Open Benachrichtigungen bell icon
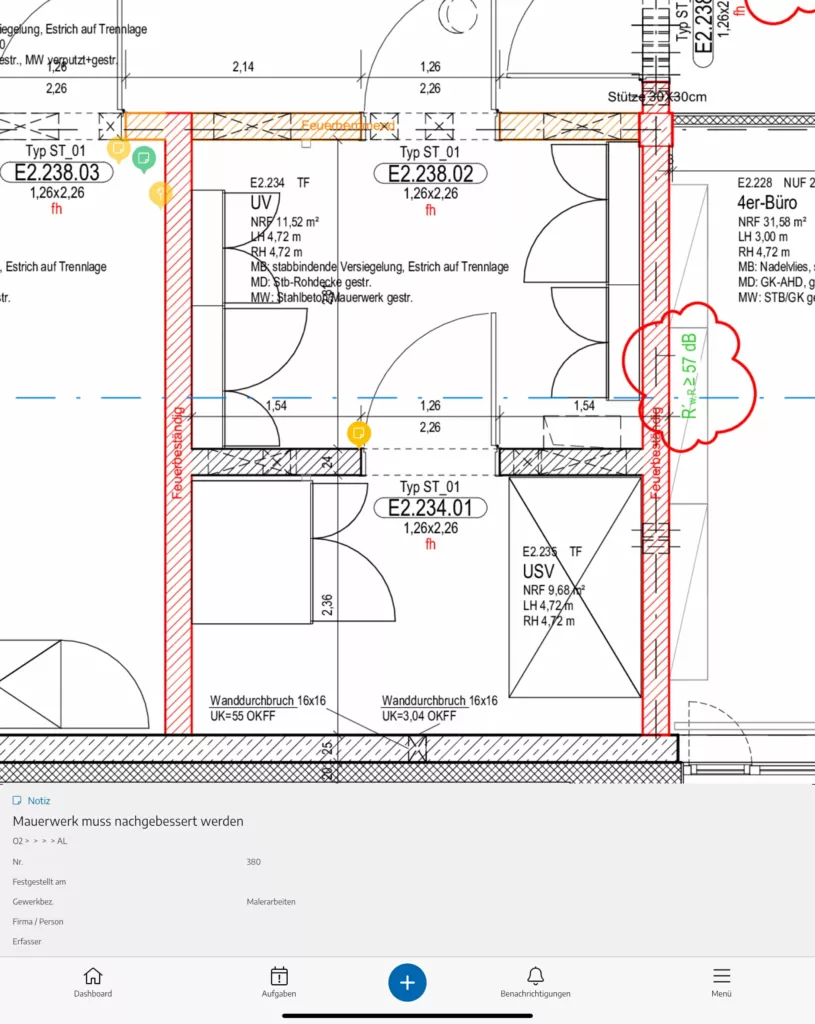 point(535,982)
